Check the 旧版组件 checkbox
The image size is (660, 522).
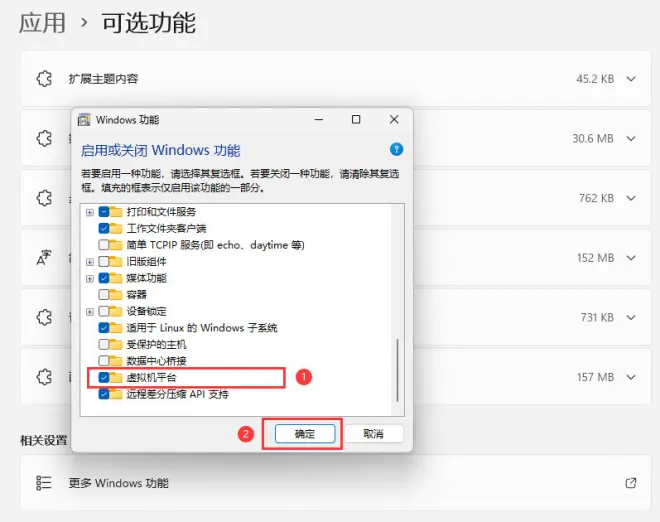[x=104, y=261]
